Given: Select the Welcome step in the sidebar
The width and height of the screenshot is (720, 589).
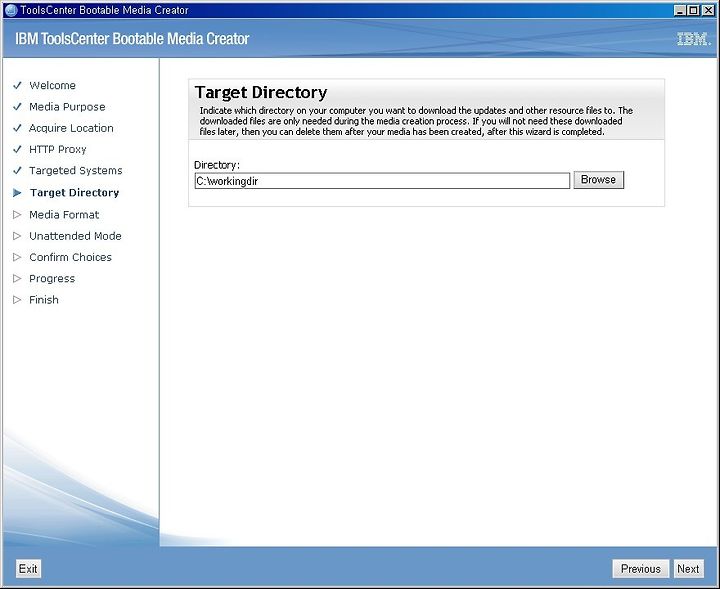Looking at the screenshot, I should (52, 85).
